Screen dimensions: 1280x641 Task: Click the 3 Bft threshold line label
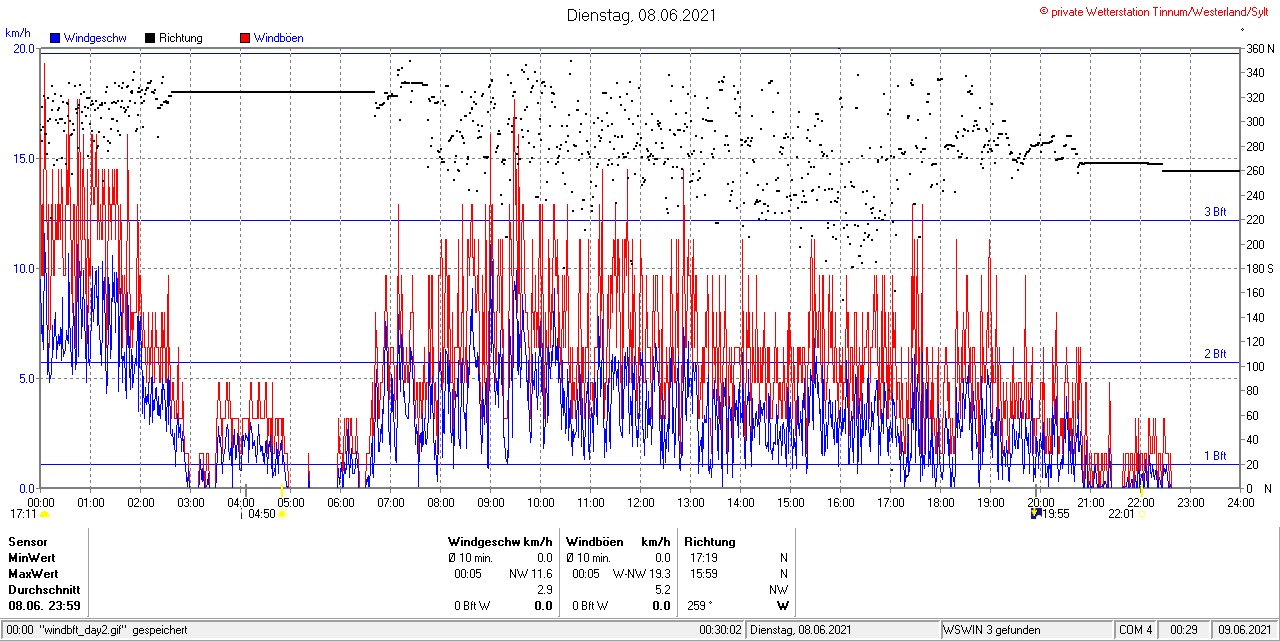[x=1215, y=212]
